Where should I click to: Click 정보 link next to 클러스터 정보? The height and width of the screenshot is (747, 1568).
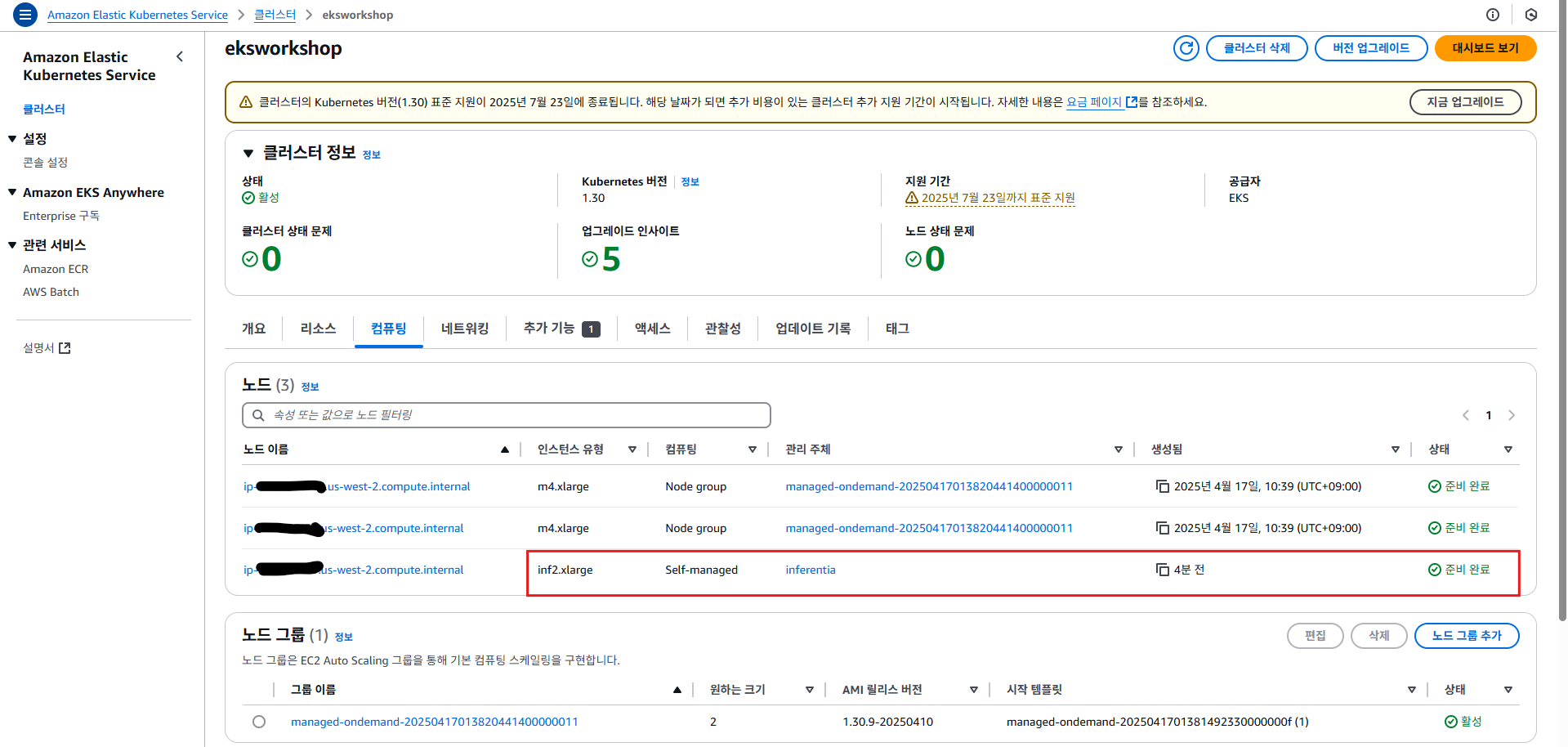[372, 155]
